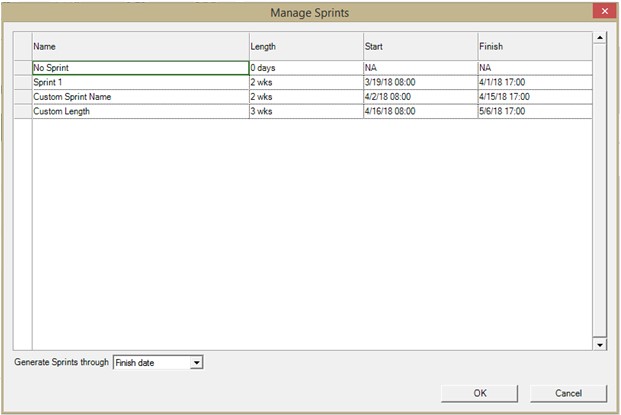
Task: Select the 3 wks length cell
Action: point(307,111)
